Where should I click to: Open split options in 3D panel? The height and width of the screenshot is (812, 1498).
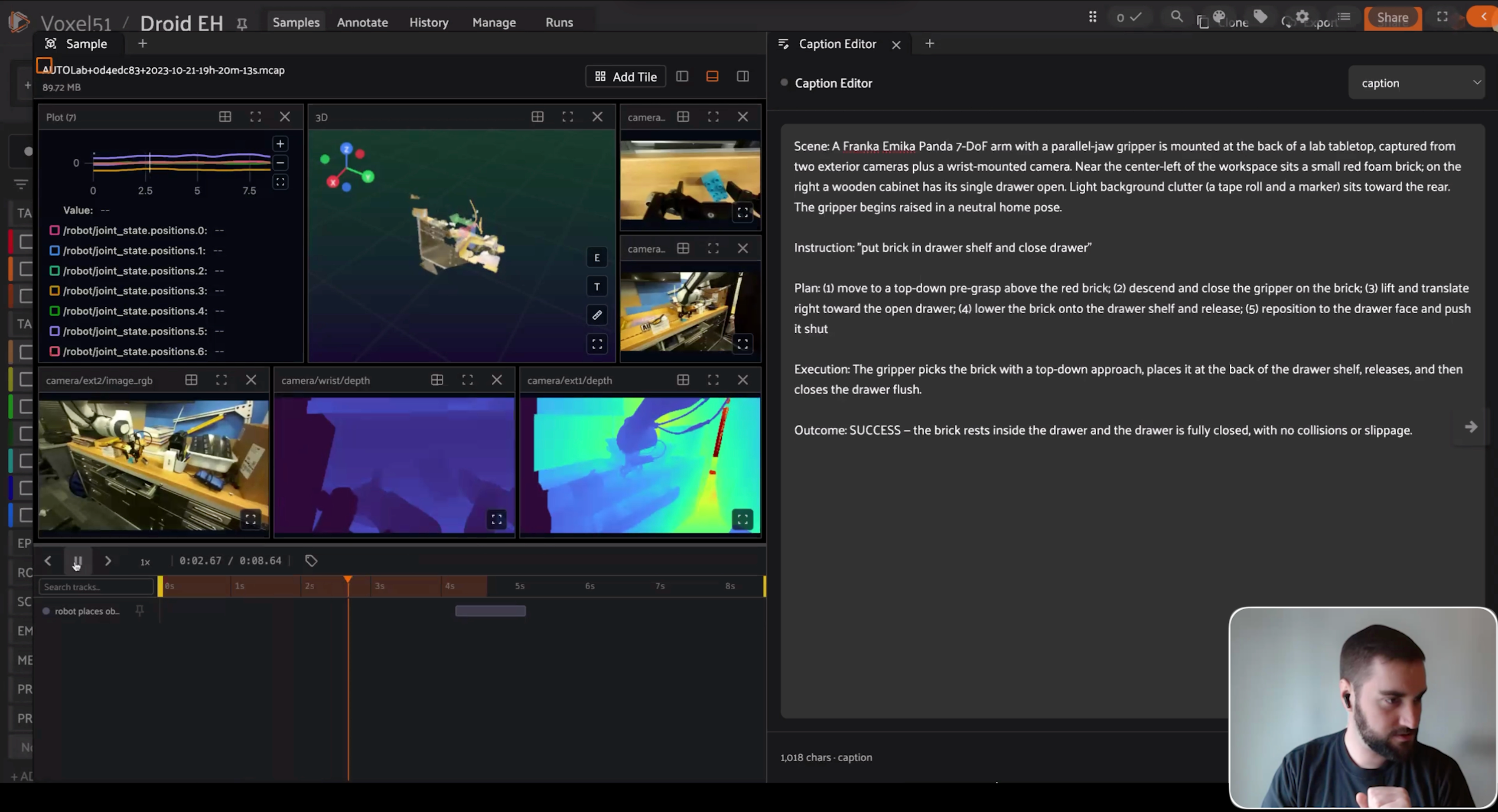(537, 117)
